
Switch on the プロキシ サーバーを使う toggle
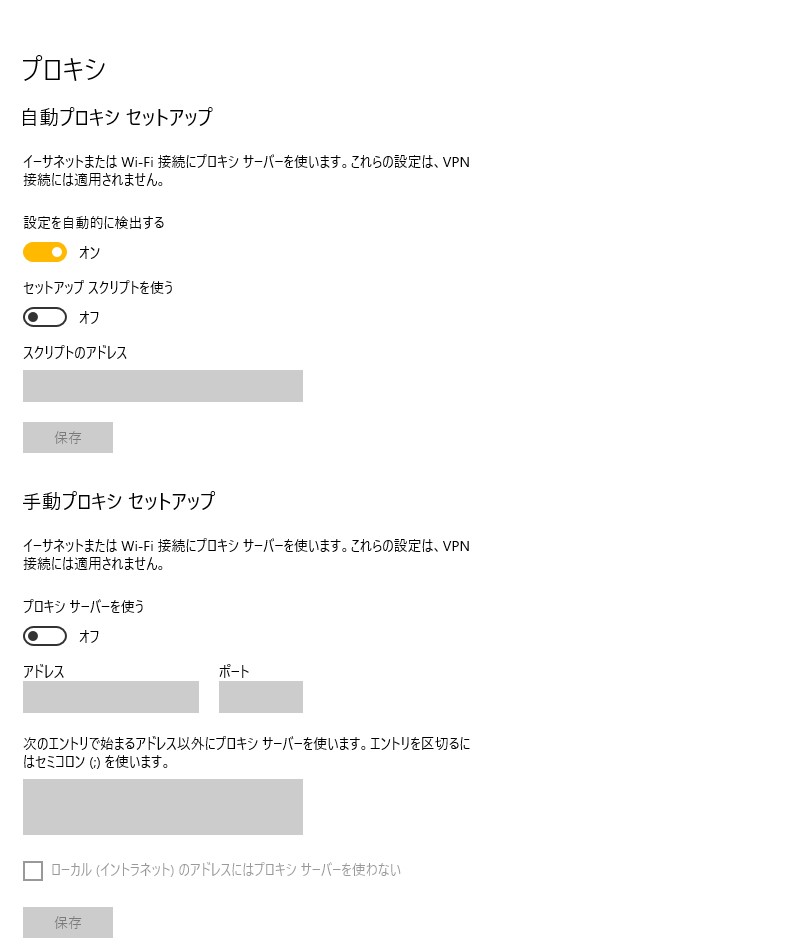tap(45, 636)
